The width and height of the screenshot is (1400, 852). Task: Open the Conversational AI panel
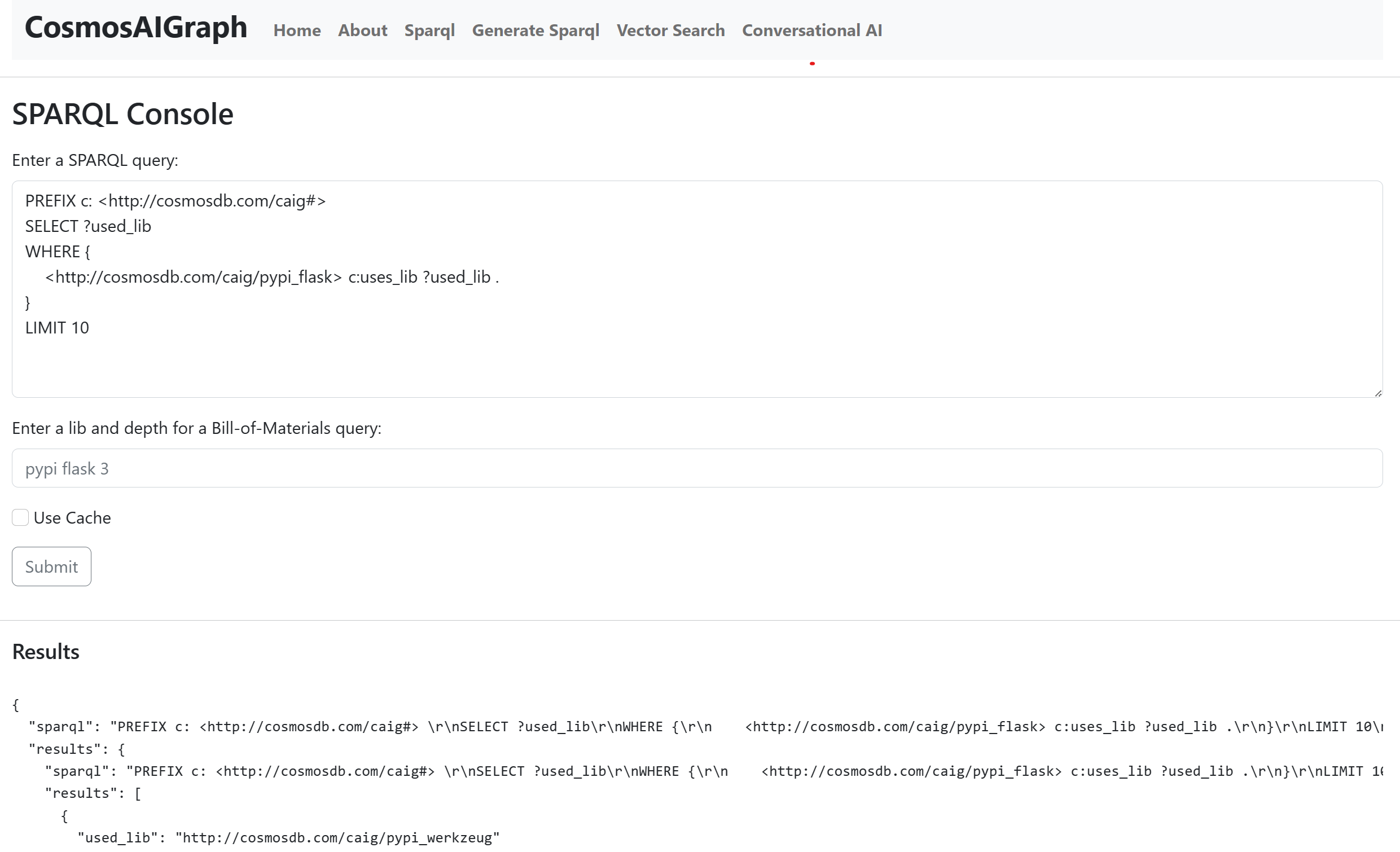[x=813, y=30]
